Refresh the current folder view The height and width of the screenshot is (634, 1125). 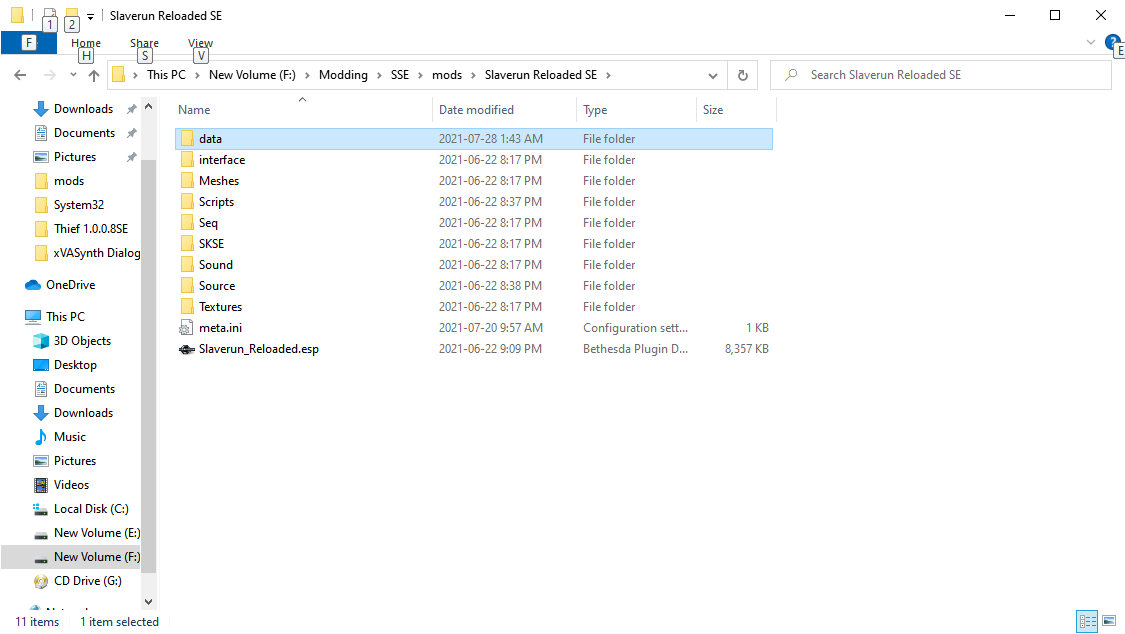tap(743, 75)
